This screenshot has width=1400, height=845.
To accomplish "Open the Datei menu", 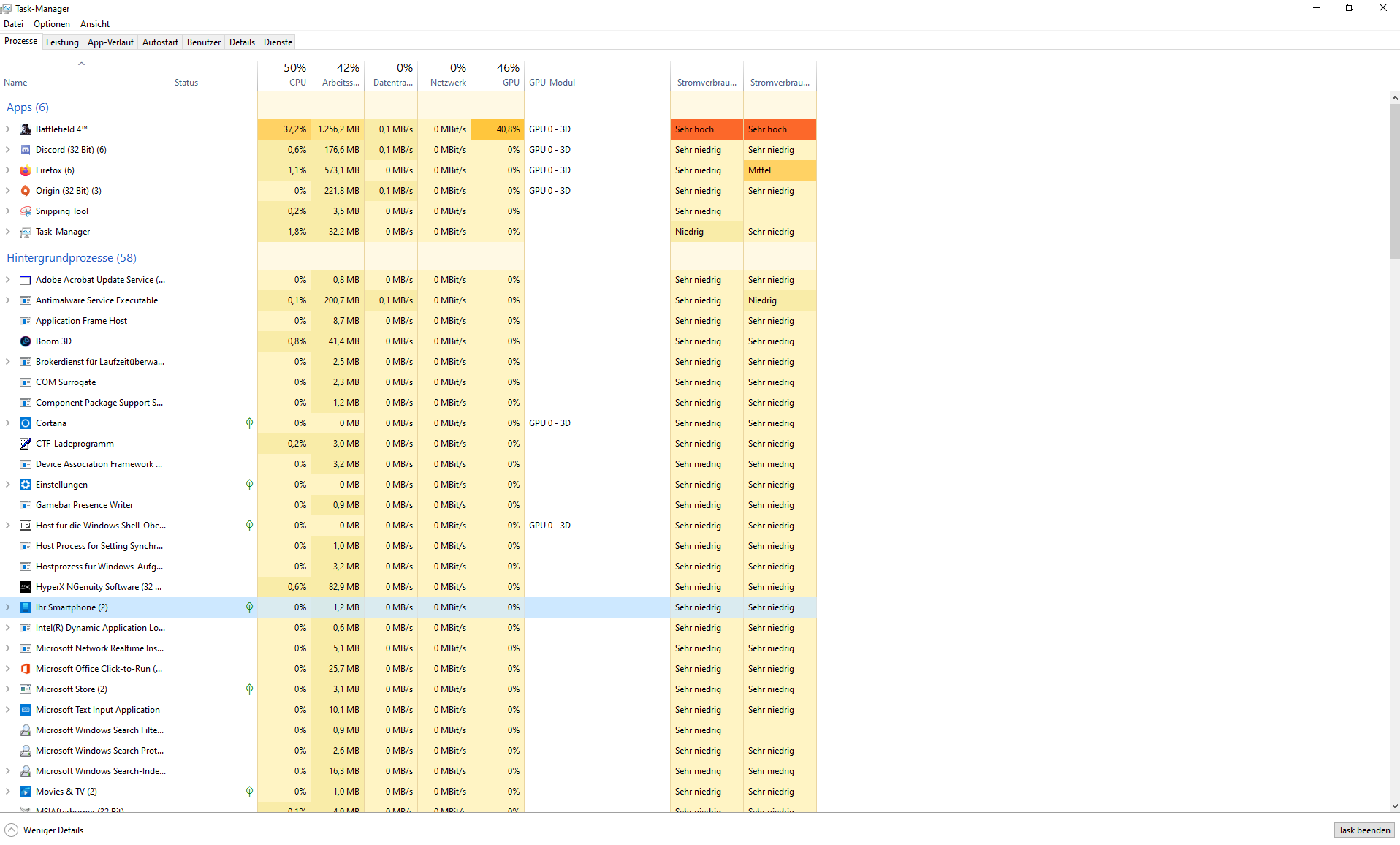I will click(x=13, y=24).
